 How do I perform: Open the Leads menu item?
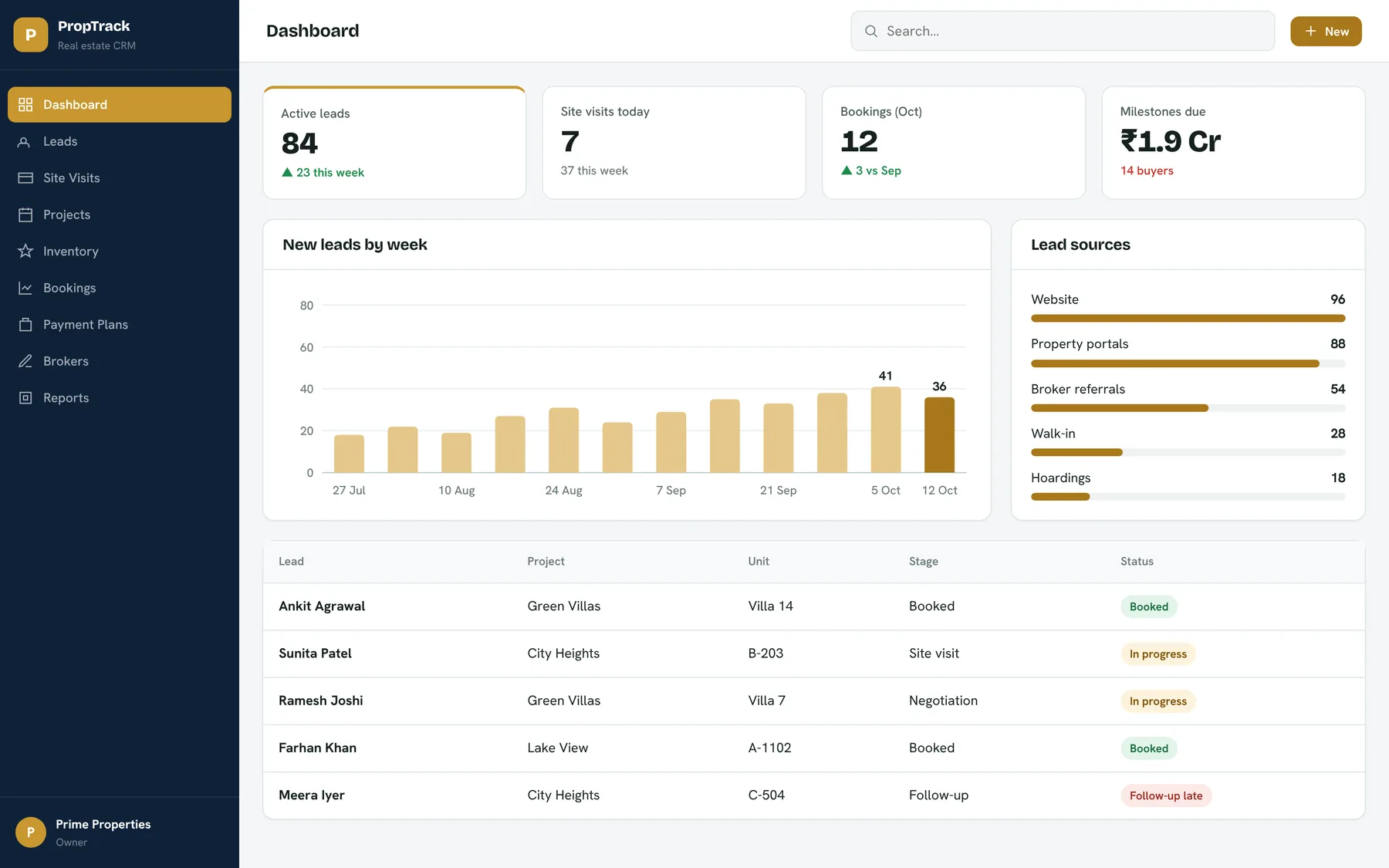(x=120, y=141)
